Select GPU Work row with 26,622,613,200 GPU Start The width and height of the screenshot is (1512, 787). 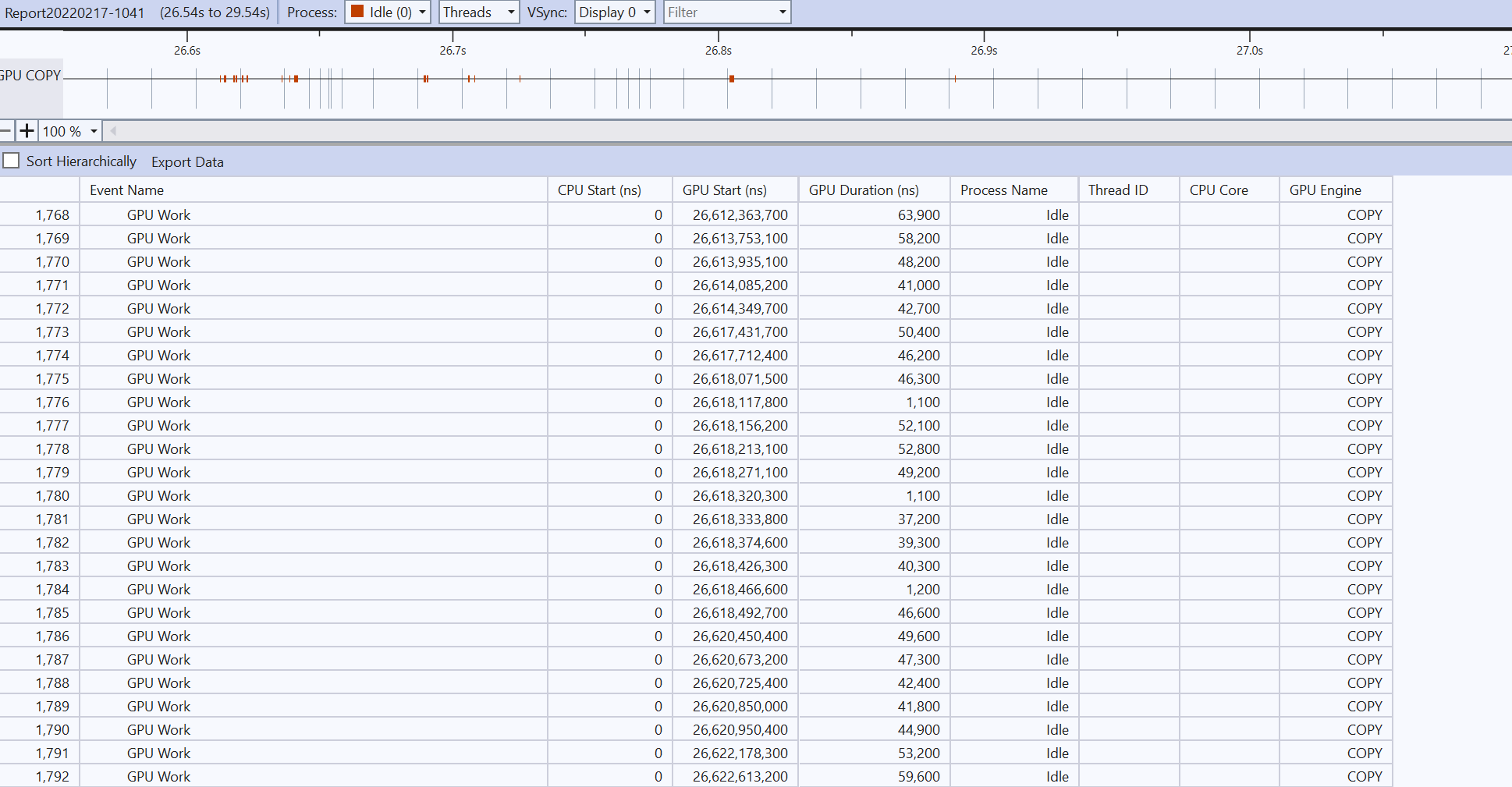click(312, 776)
